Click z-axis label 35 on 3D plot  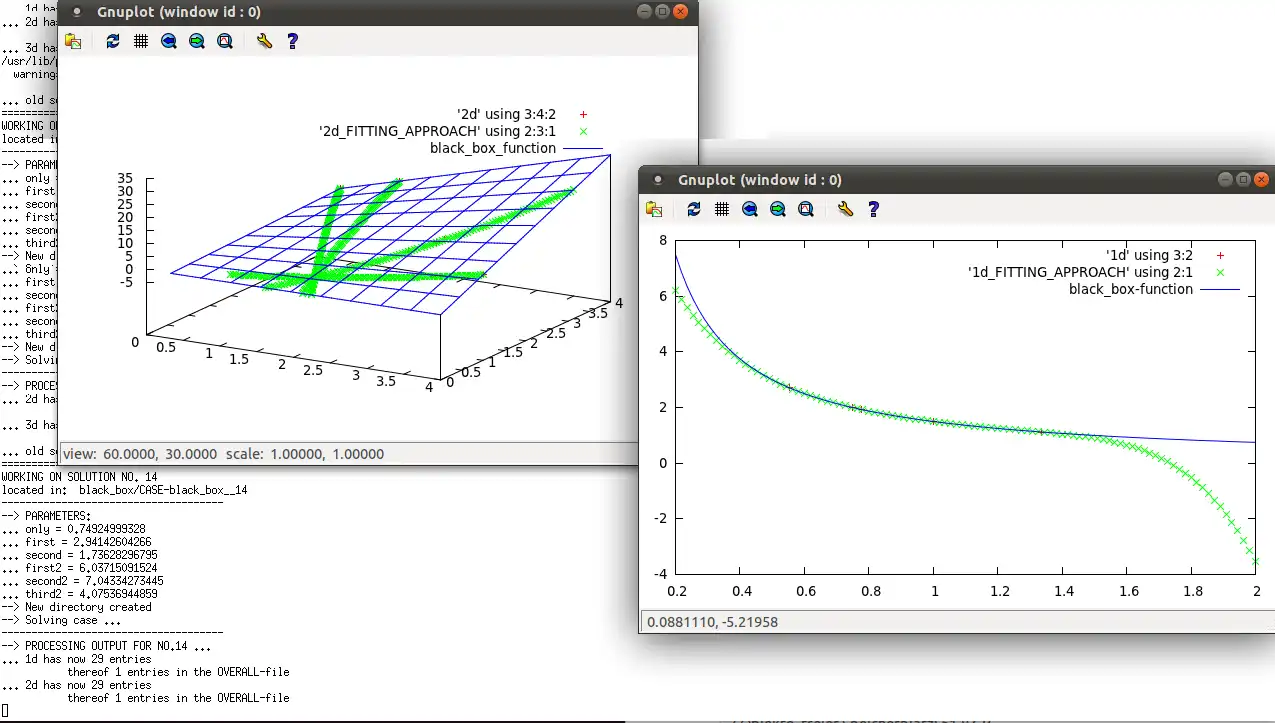coord(126,178)
